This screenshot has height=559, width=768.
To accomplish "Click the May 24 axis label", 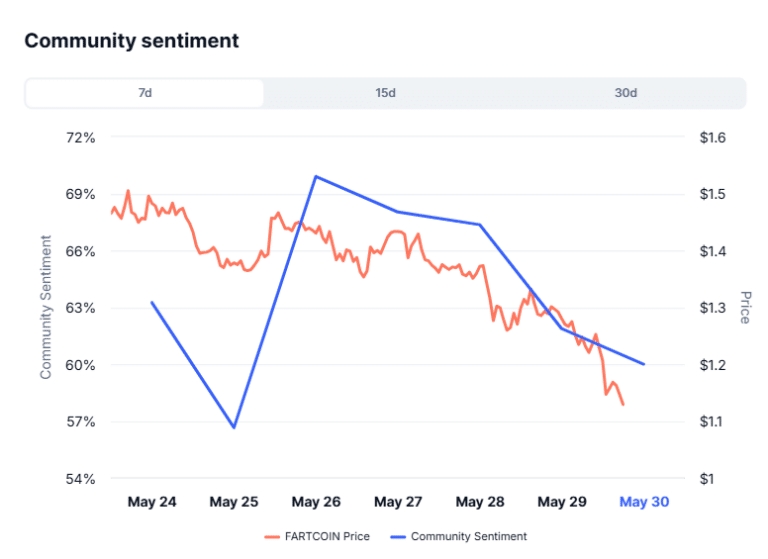I will tap(152, 502).
